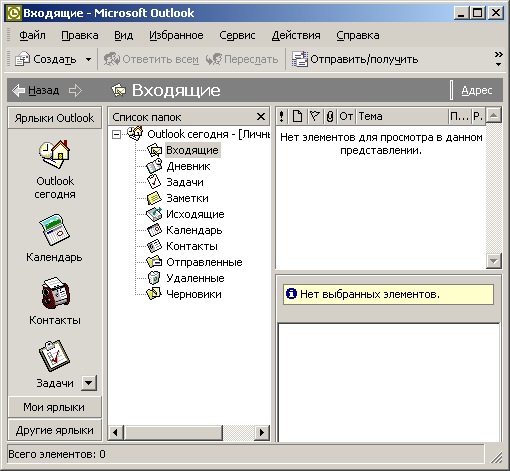The image size is (510, 471).
Task: Collapse the Outlook сегодня tree node
Action: coord(116,134)
